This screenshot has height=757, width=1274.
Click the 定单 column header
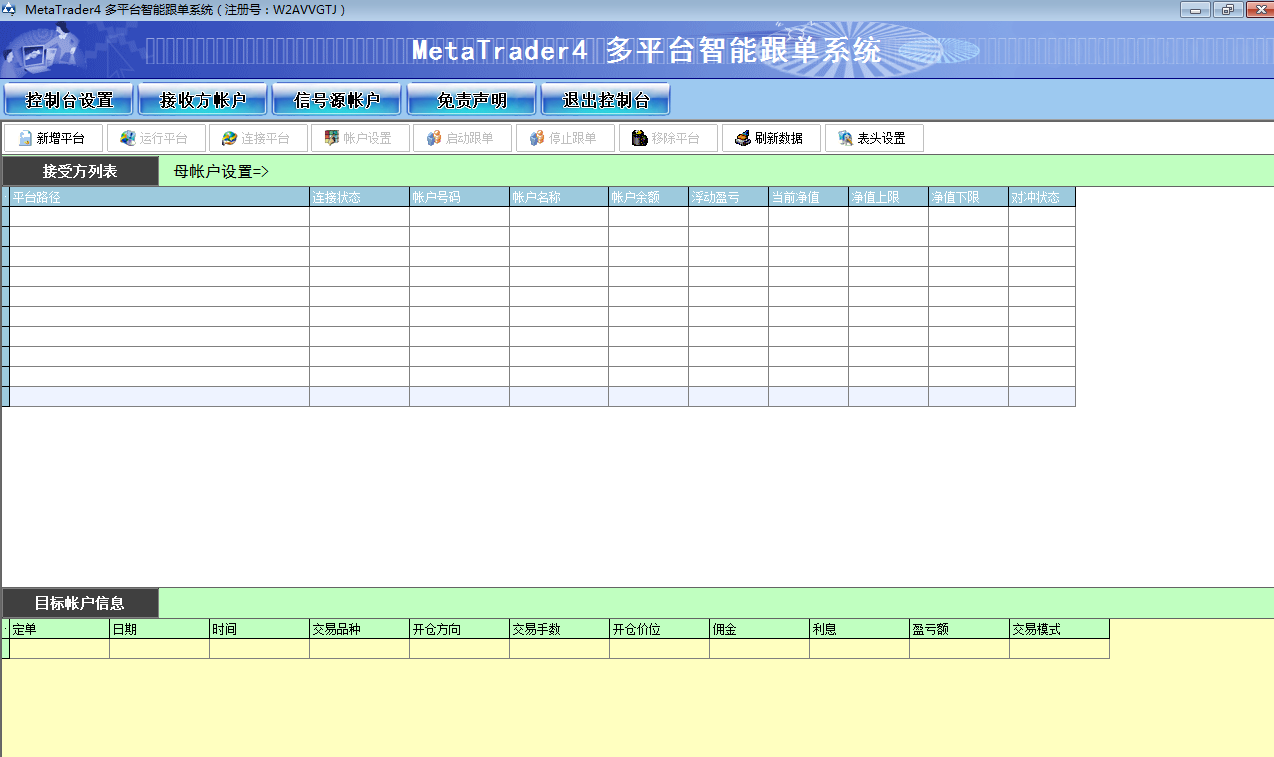click(x=60, y=629)
